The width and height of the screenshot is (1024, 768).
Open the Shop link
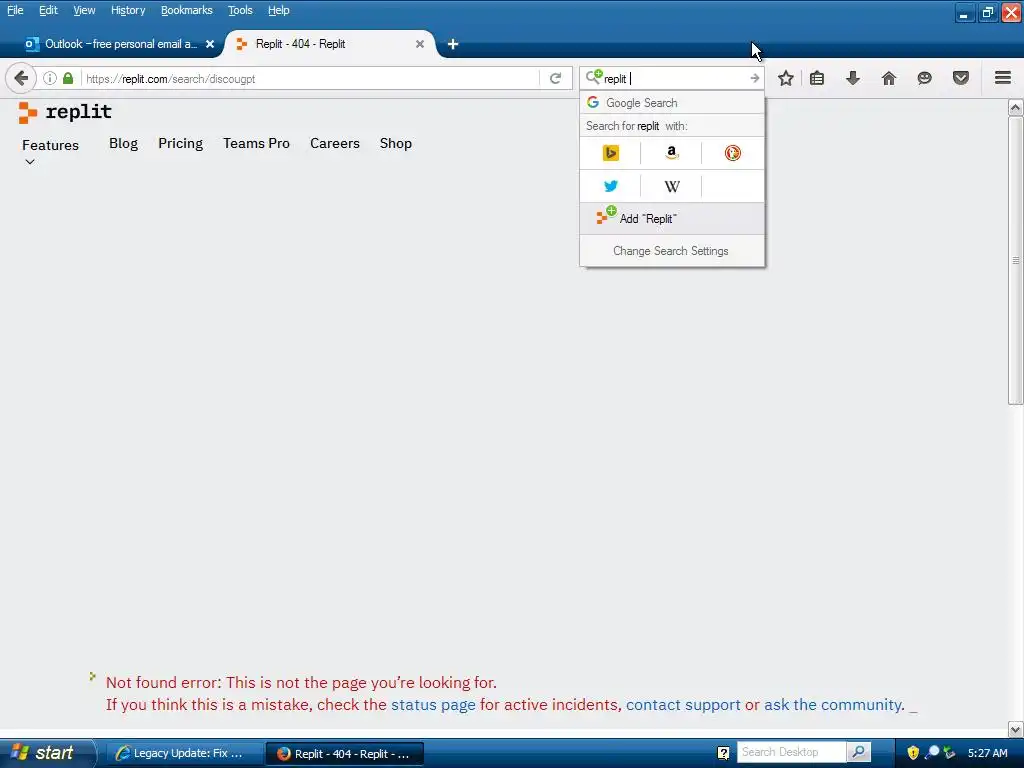396,143
